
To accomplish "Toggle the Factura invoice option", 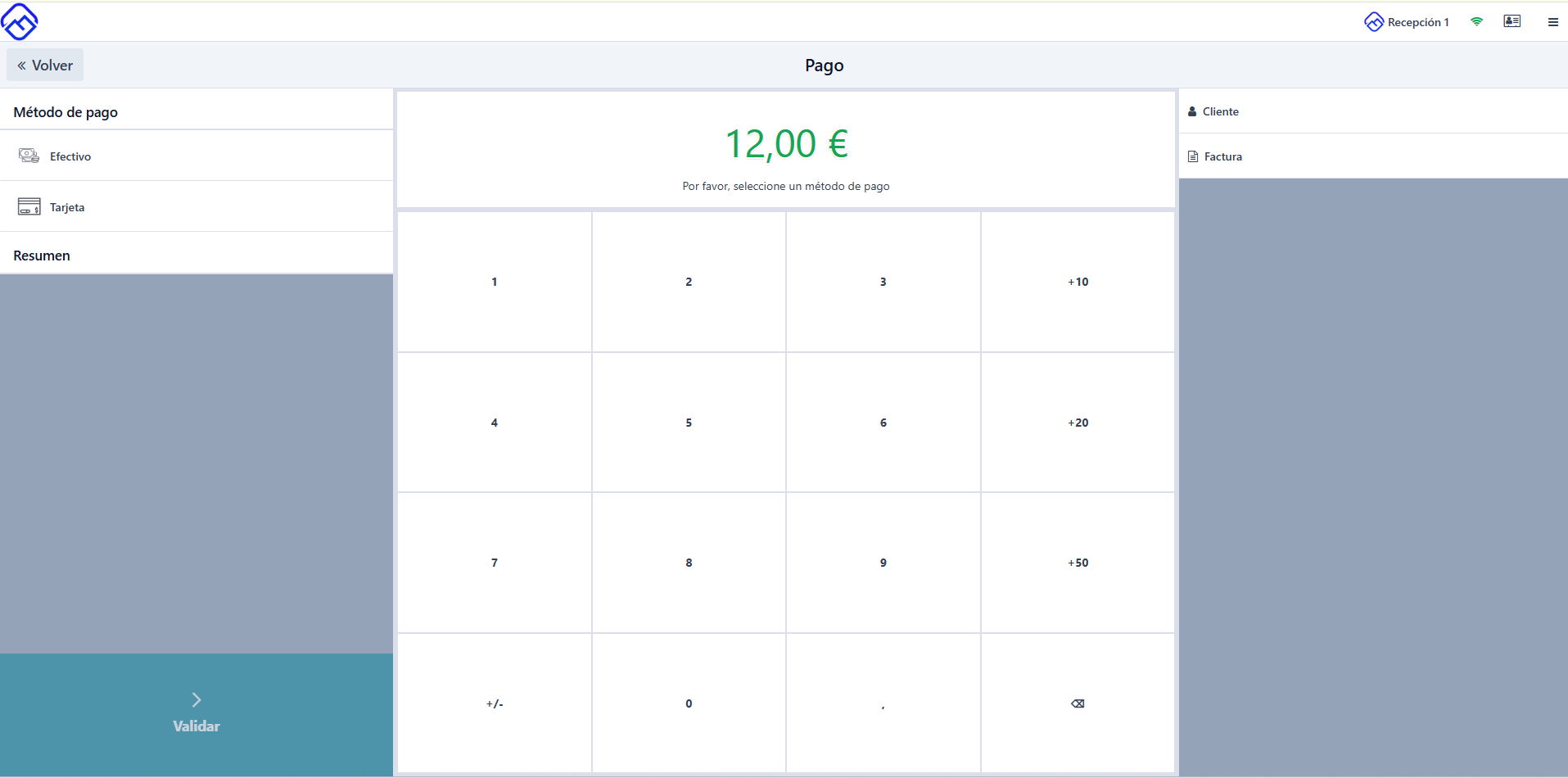I will pos(1223,156).
